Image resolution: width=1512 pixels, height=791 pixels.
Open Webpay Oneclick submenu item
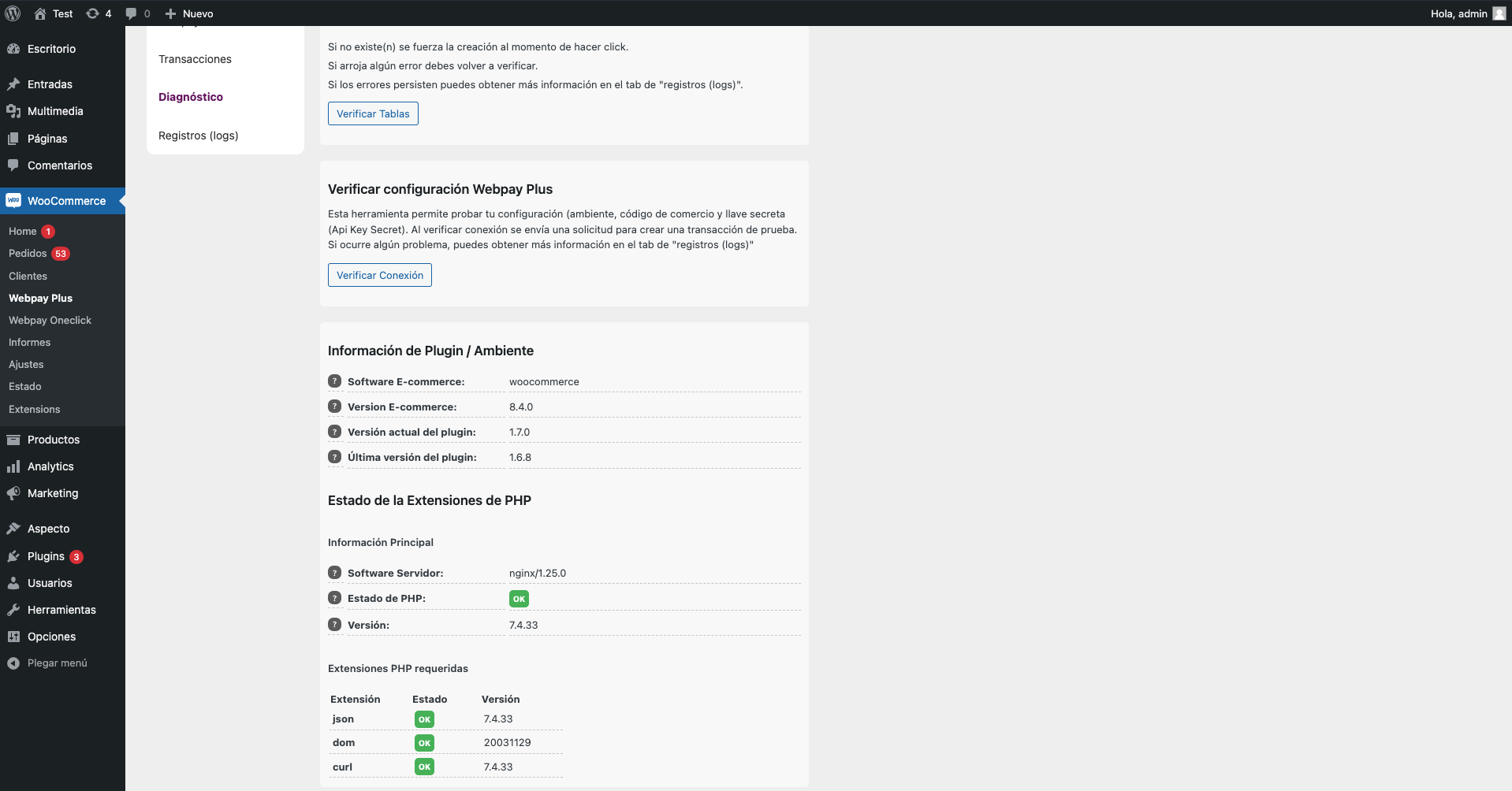click(50, 320)
